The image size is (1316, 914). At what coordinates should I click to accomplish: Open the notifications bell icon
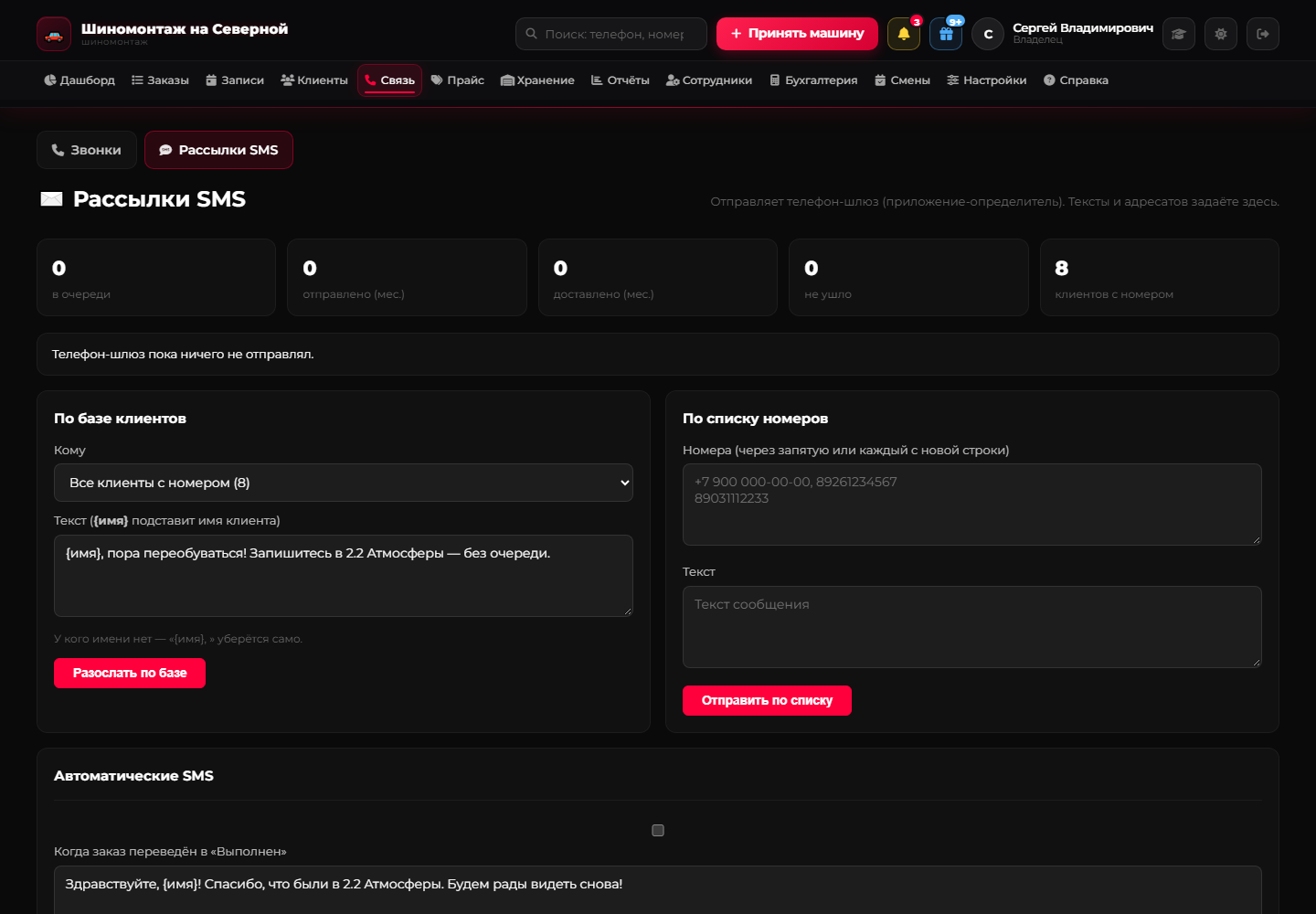[x=904, y=34]
